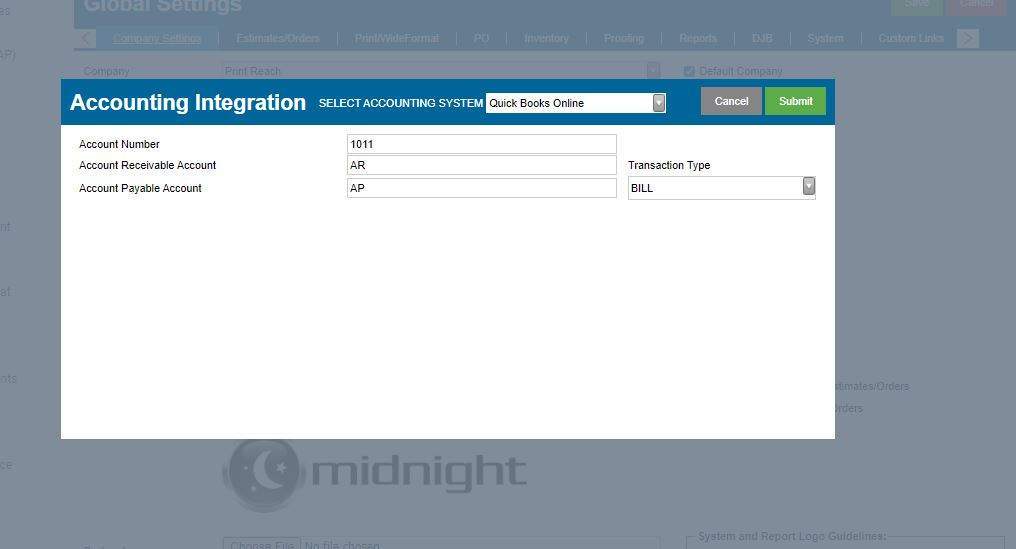This screenshot has width=1016, height=549.
Task: Click the right tab-scroll arrow icon
Action: coord(967,38)
